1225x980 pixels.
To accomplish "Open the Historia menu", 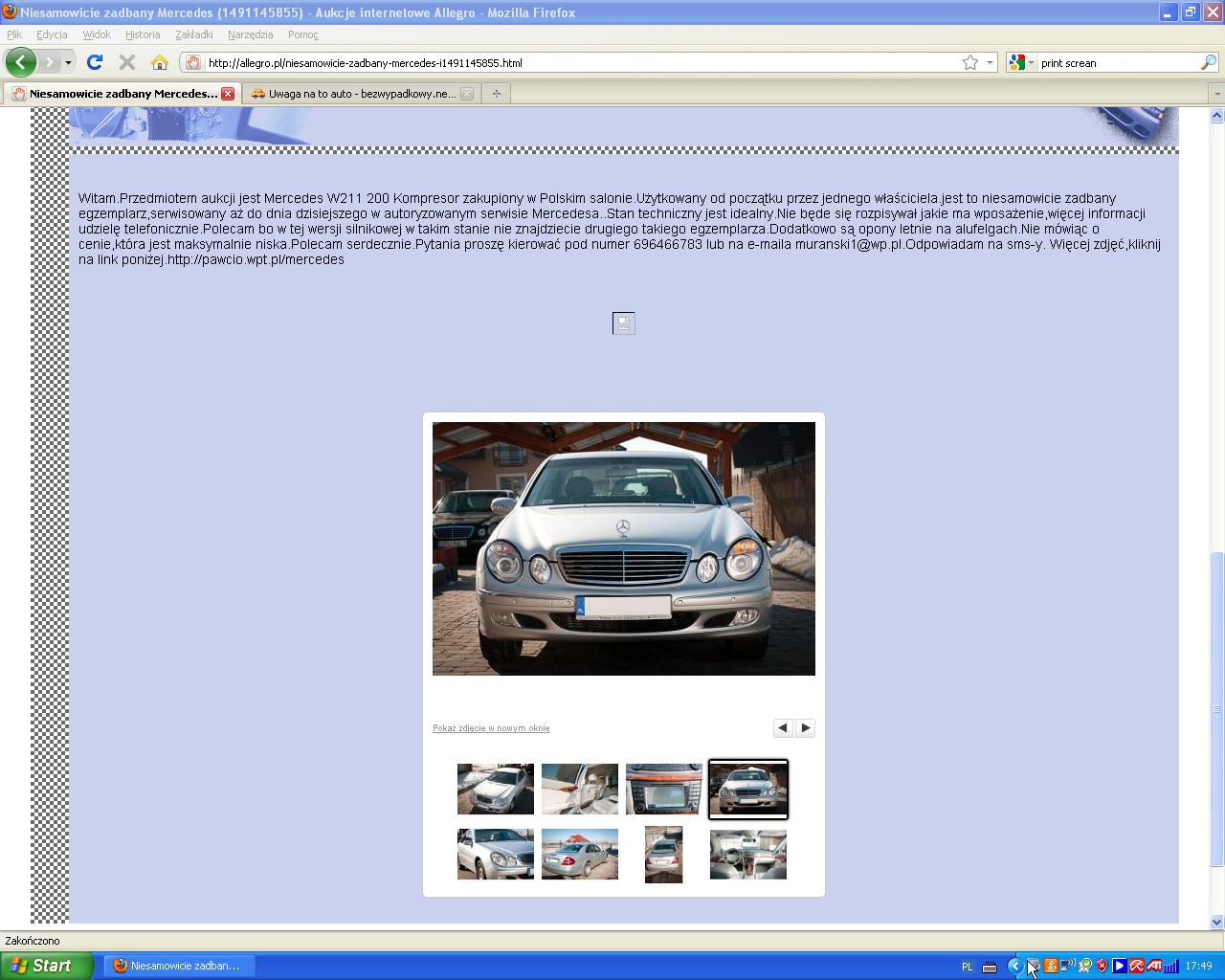I will pos(143,34).
